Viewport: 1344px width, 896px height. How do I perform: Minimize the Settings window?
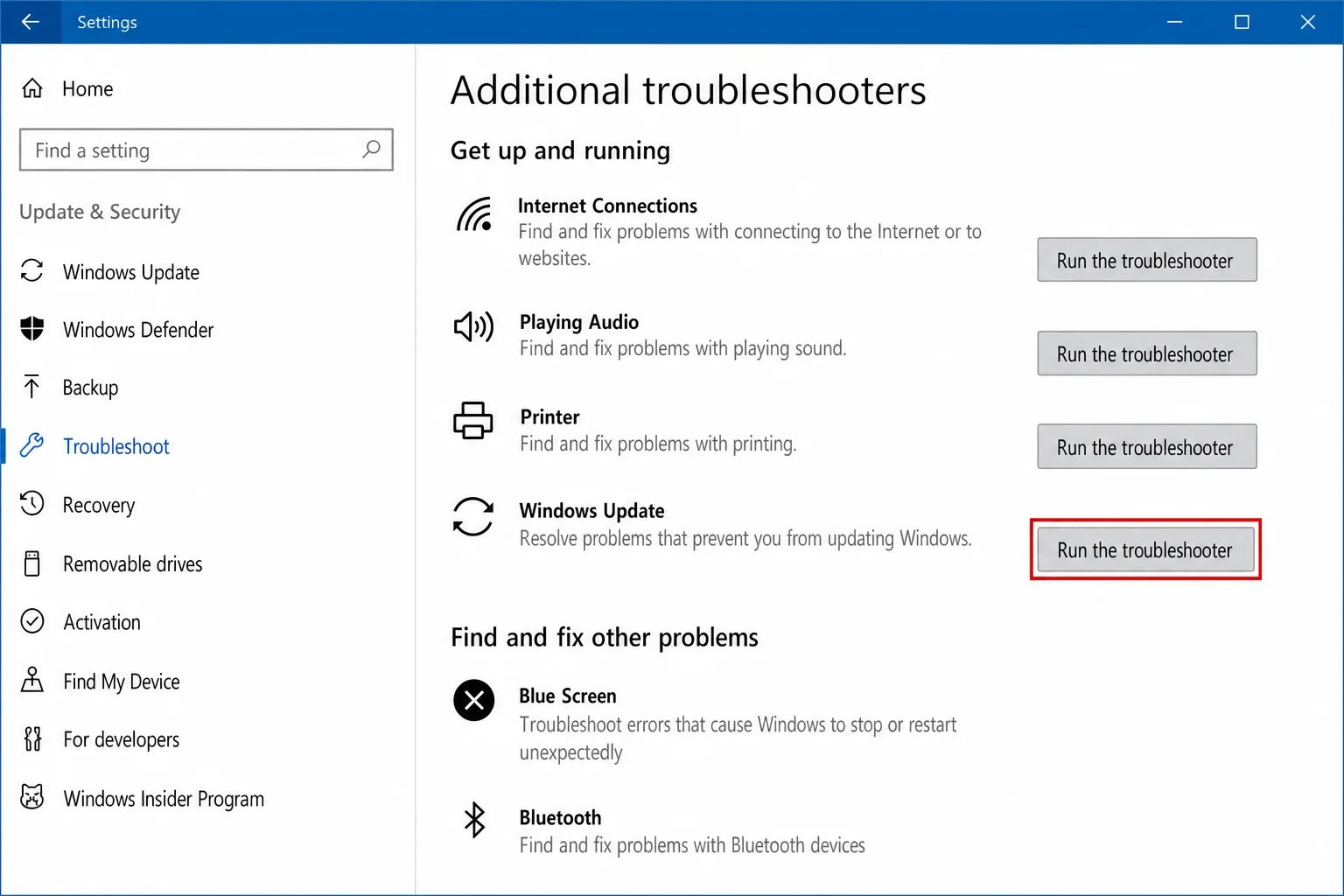[x=1174, y=22]
